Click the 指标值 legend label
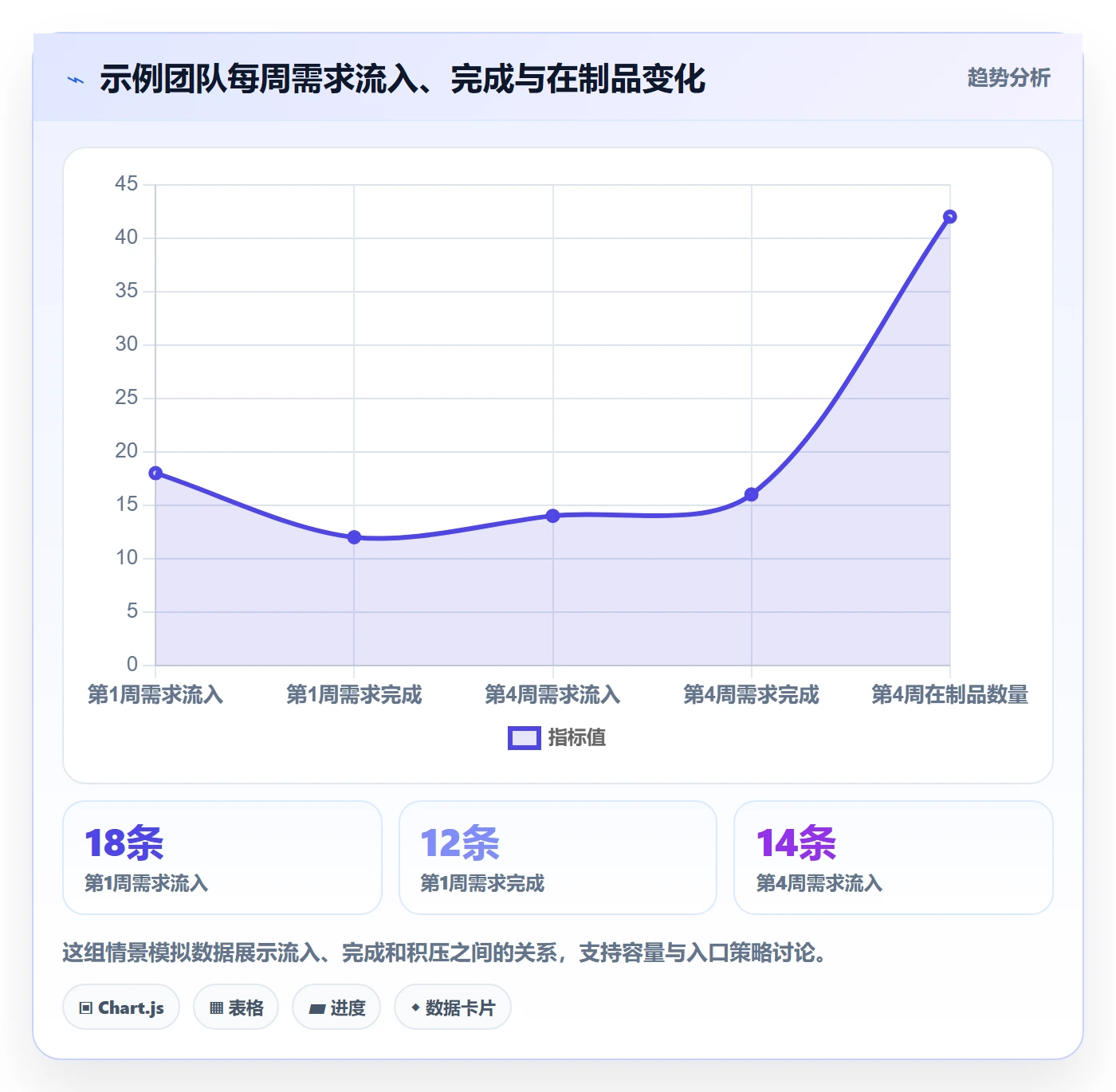1116x1092 pixels. 577,738
